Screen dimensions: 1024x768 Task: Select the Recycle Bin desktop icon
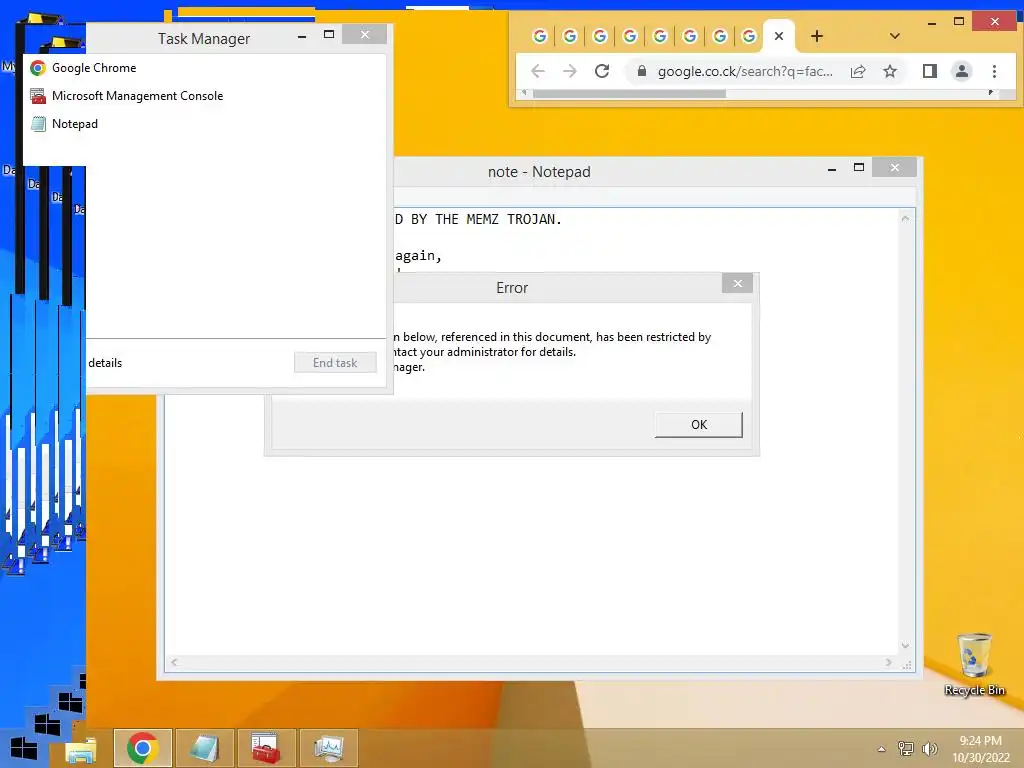(974, 664)
